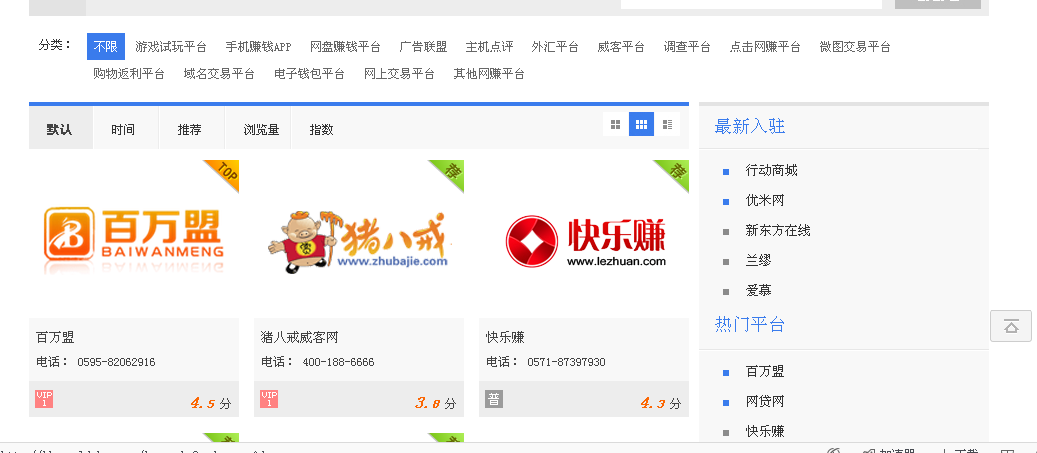
Task: Filter by 调查平台 category
Action: click(x=687, y=47)
